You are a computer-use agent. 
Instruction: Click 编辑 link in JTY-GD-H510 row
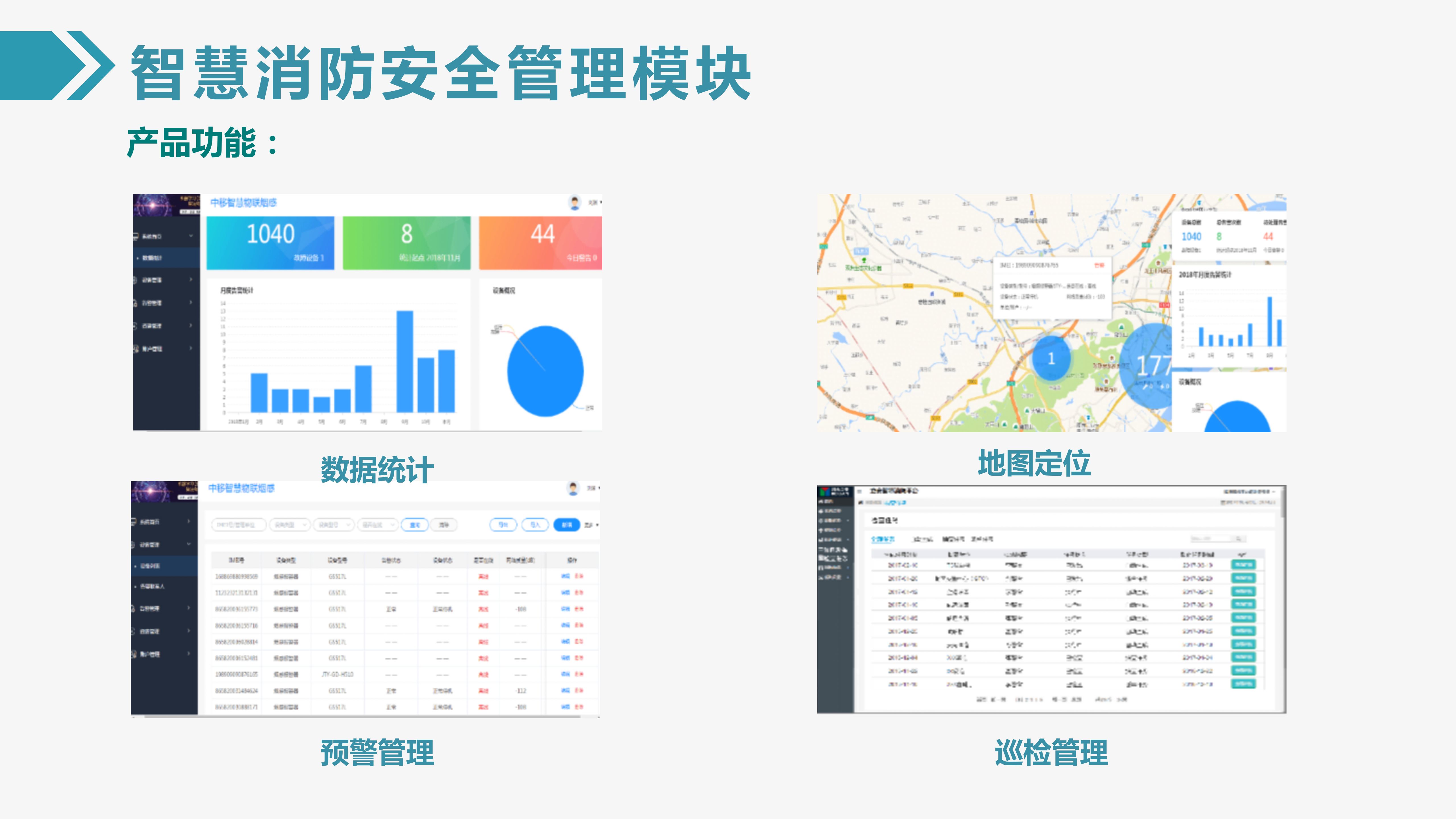(x=565, y=674)
